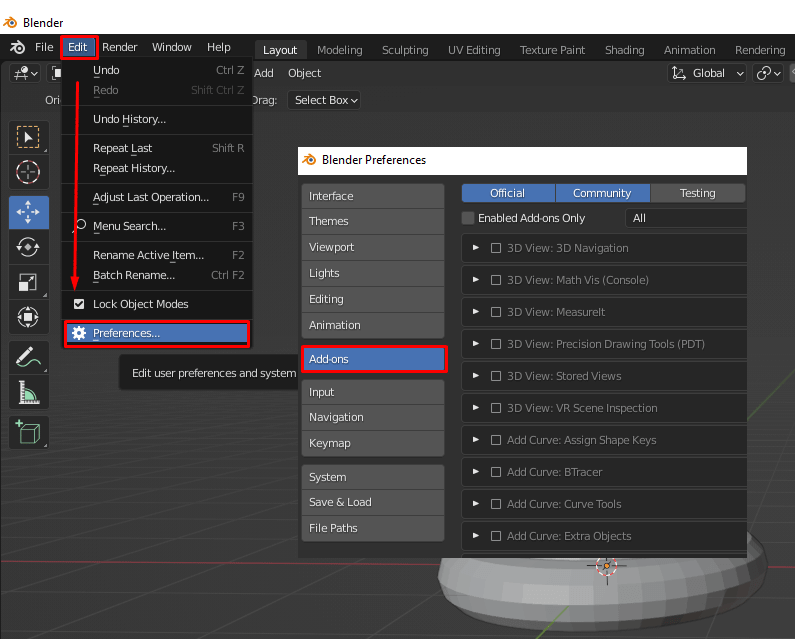
Task: Pick the Scale tool icon
Action: [28, 282]
